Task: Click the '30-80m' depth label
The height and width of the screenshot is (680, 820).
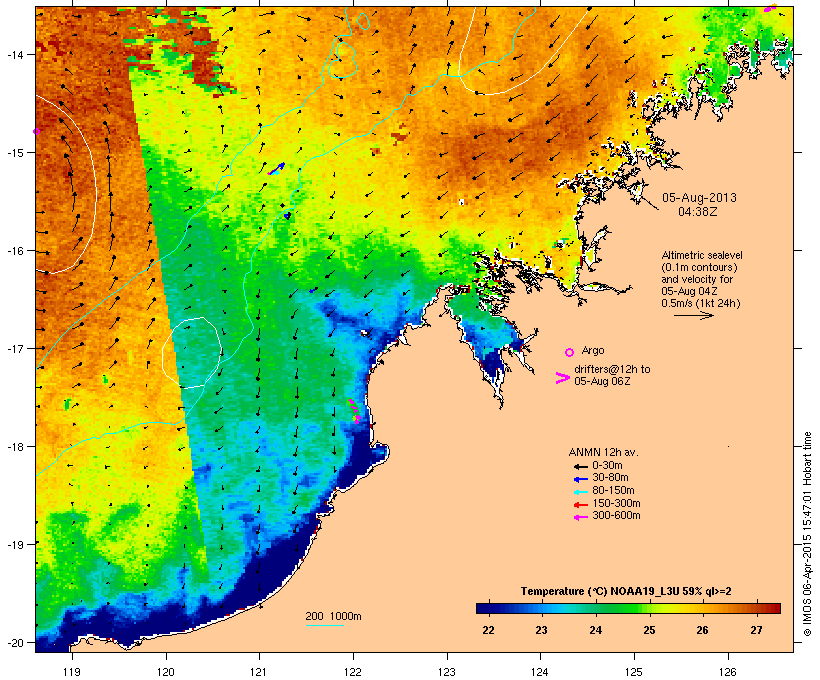Action: 610,478
